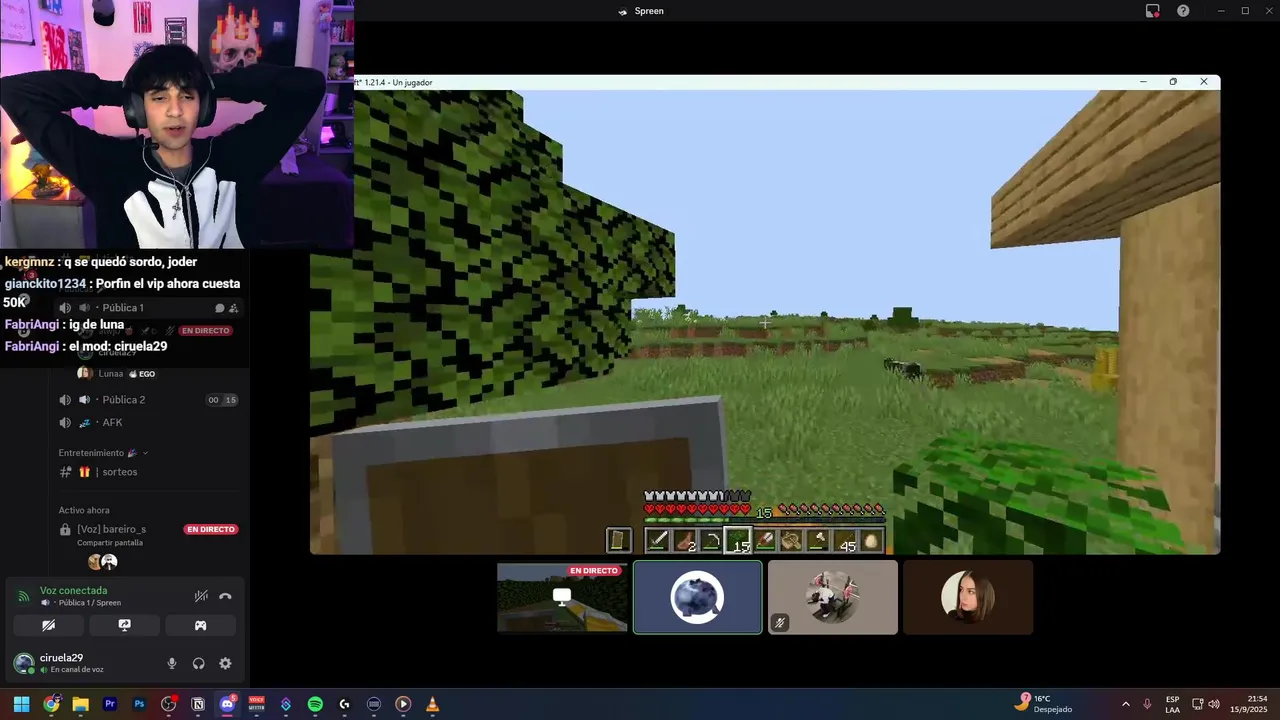Screen dimensions: 1280x720
Task: Invite people icon on Pública 1
Action: [234, 308]
